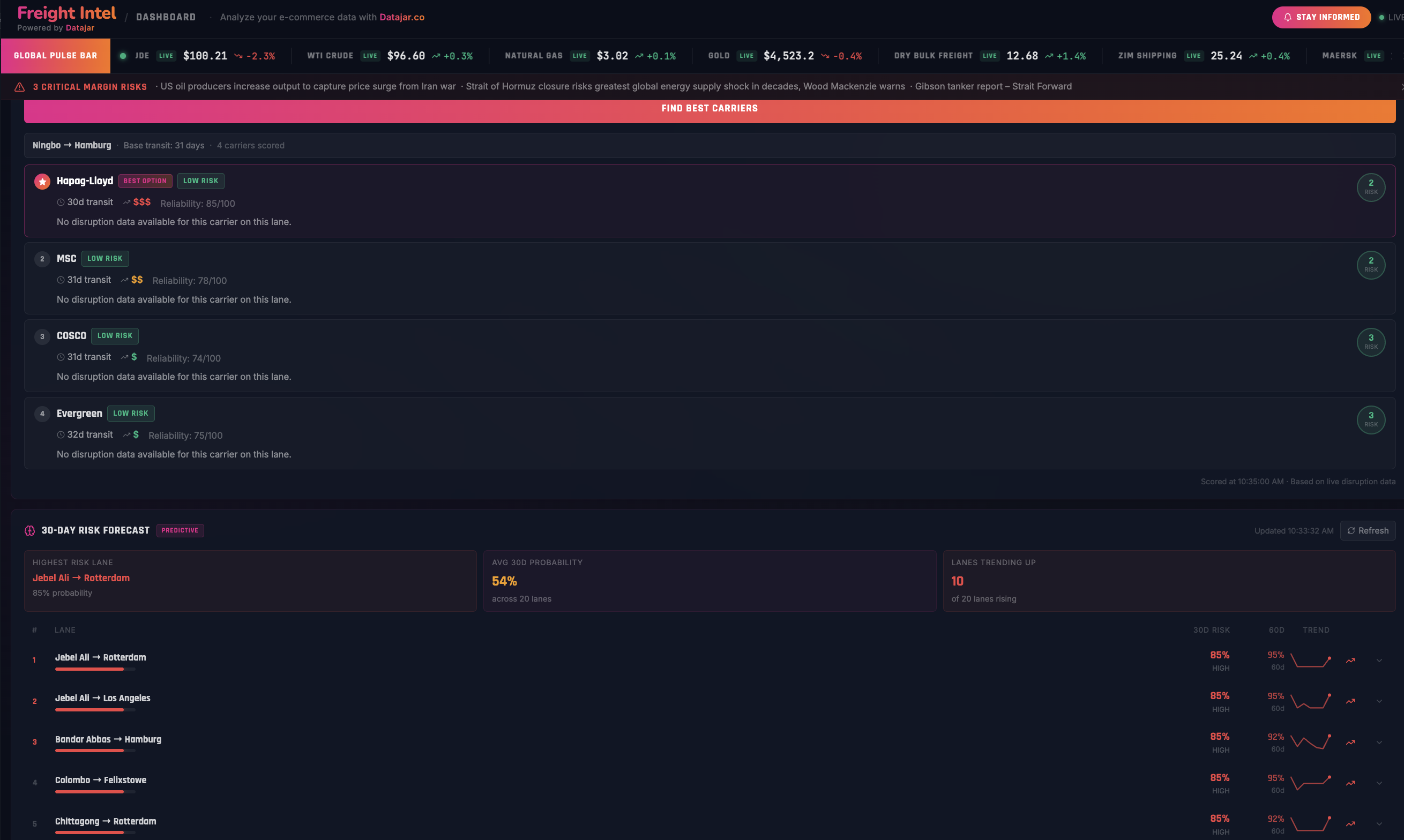The width and height of the screenshot is (1404, 840).
Task: Click the Avg 30D Probability 54% value
Action: [504, 581]
